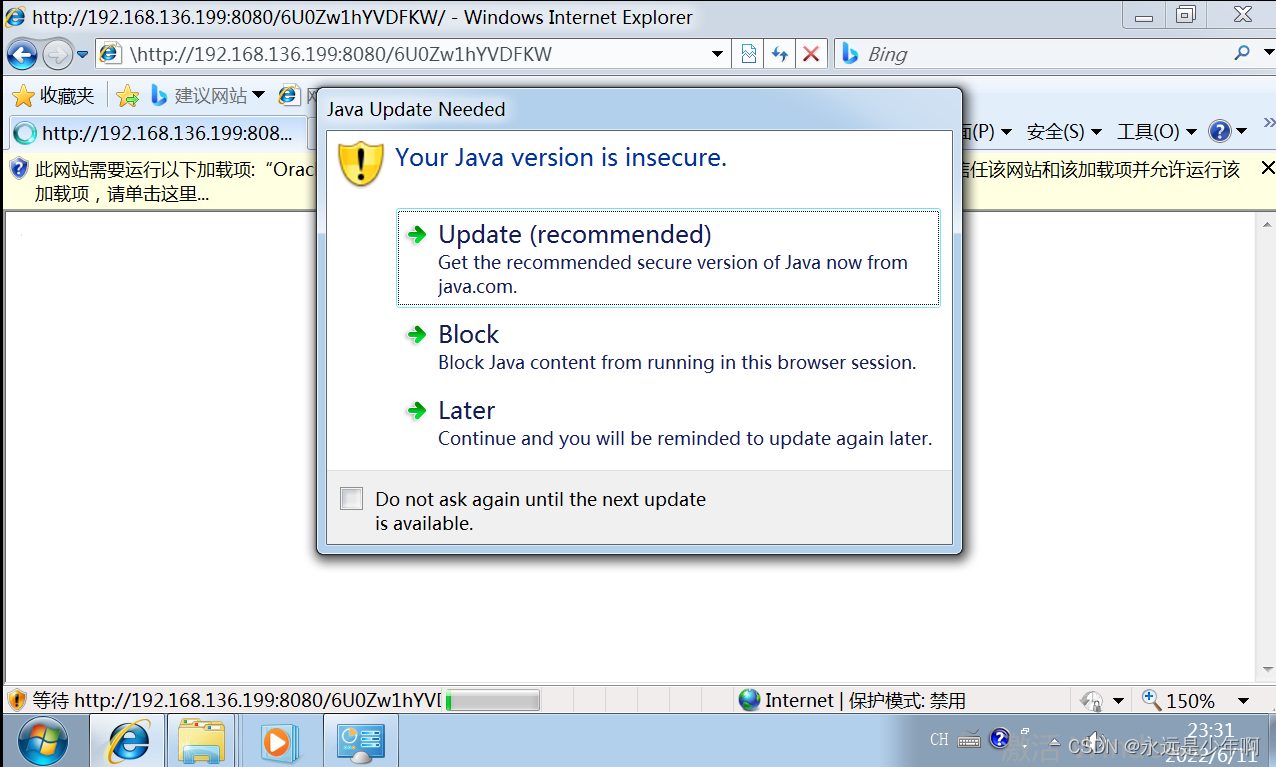Screen dimensions: 1276x767
Task: Open the 安全(S) menu
Action: coord(1063,132)
